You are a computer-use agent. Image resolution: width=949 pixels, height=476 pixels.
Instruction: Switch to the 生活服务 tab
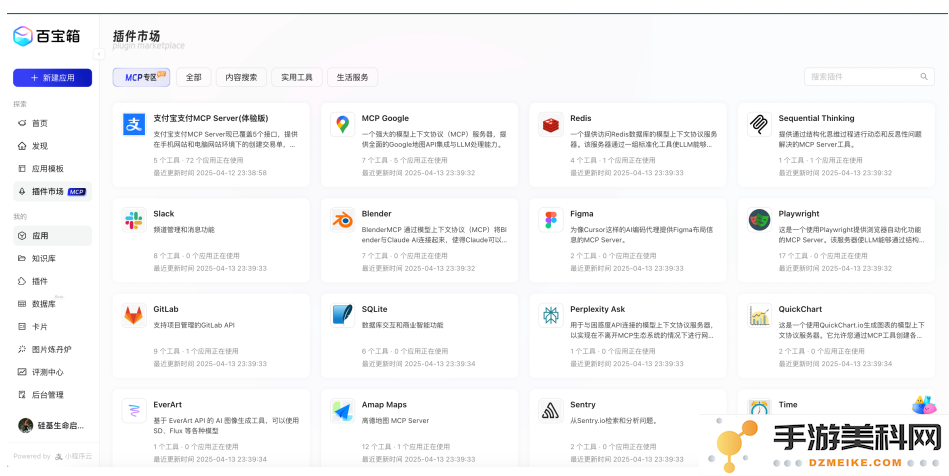[x=352, y=78]
